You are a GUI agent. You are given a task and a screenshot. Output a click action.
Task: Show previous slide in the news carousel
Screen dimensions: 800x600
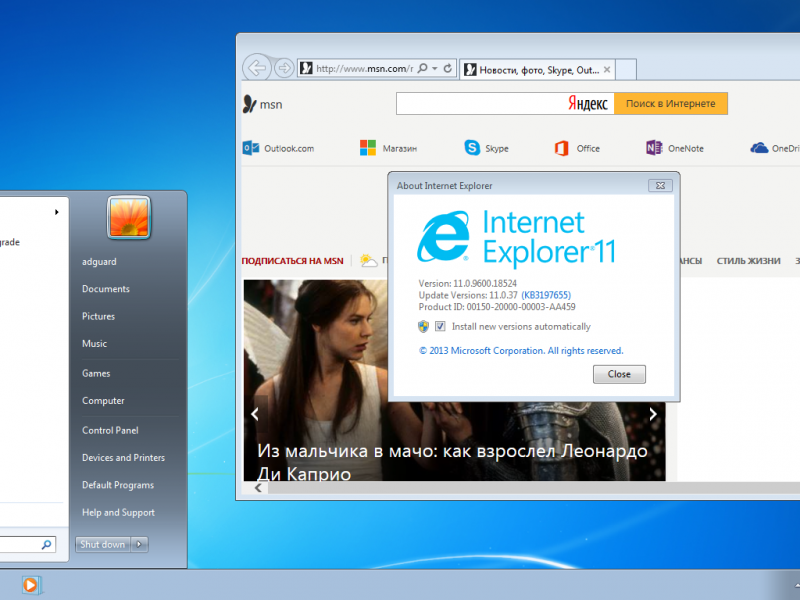pyautogui.click(x=255, y=414)
